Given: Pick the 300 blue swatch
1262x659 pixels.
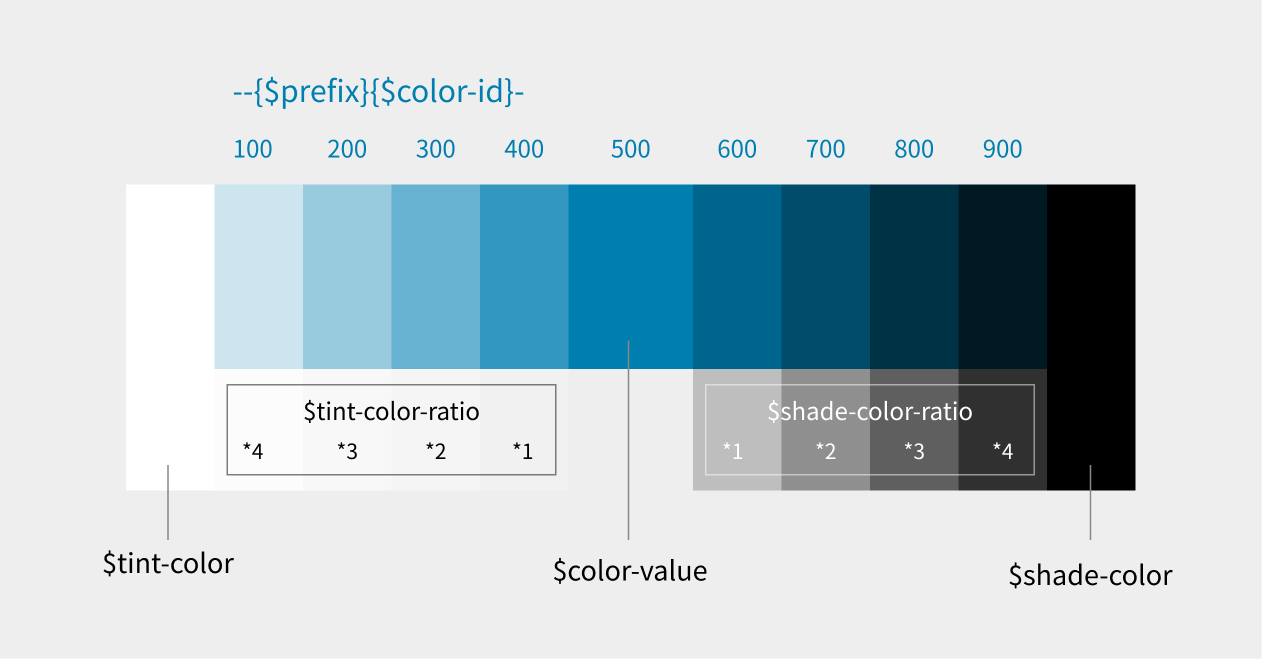Looking at the screenshot, I should pos(435,276).
